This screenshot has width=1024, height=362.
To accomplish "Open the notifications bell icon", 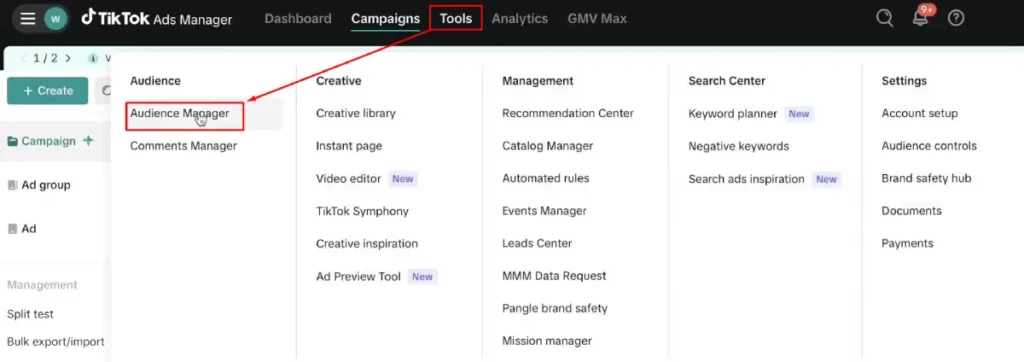I will pyautogui.click(x=920, y=18).
